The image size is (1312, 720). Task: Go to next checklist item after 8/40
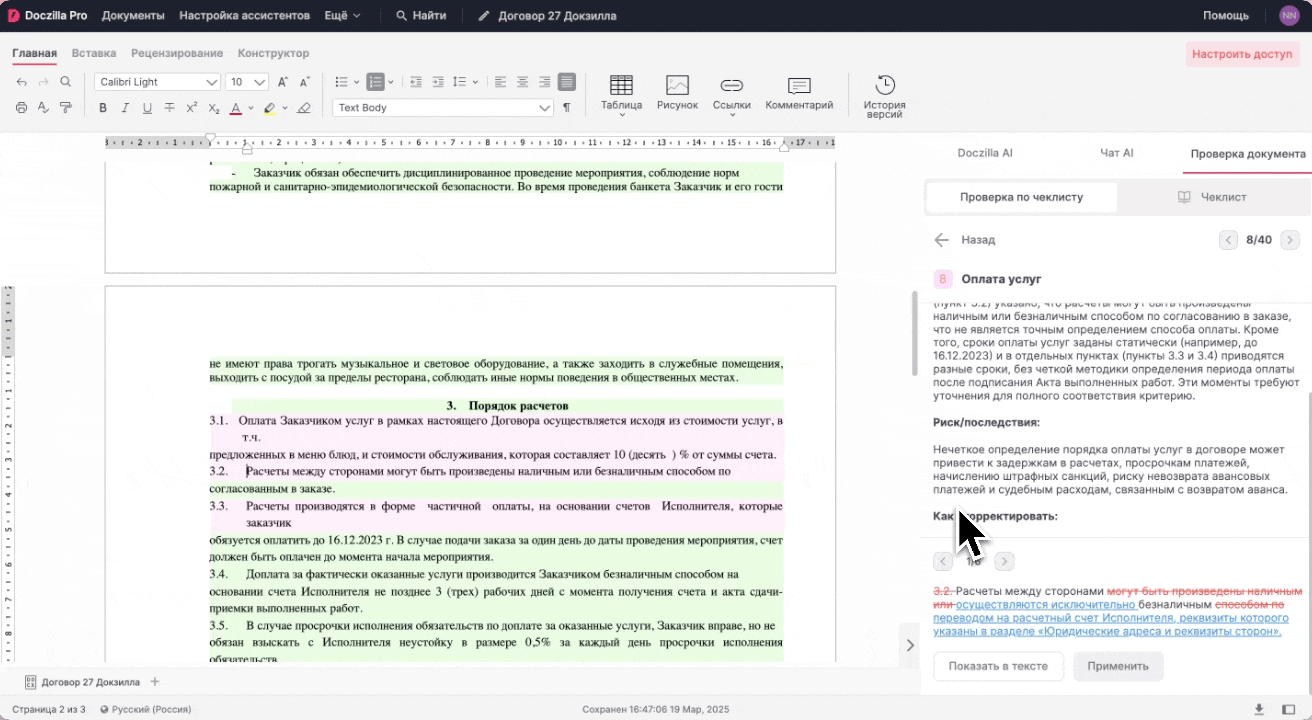(1290, 240)
